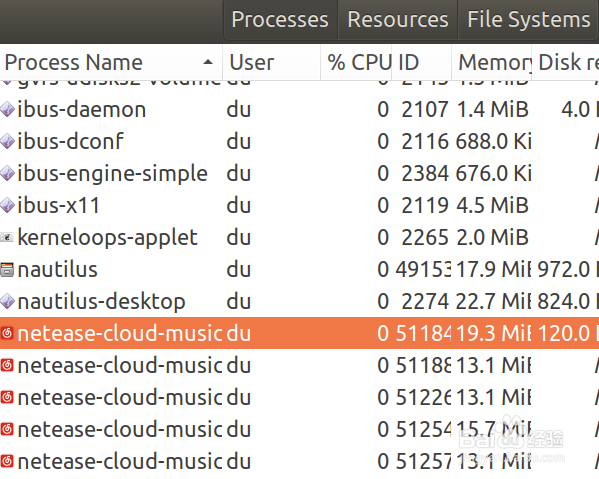The height and width of the screenshot is (479, 599).
Task: Select the highlighted netease-cloud-music process name
Action: click(120, 333)
